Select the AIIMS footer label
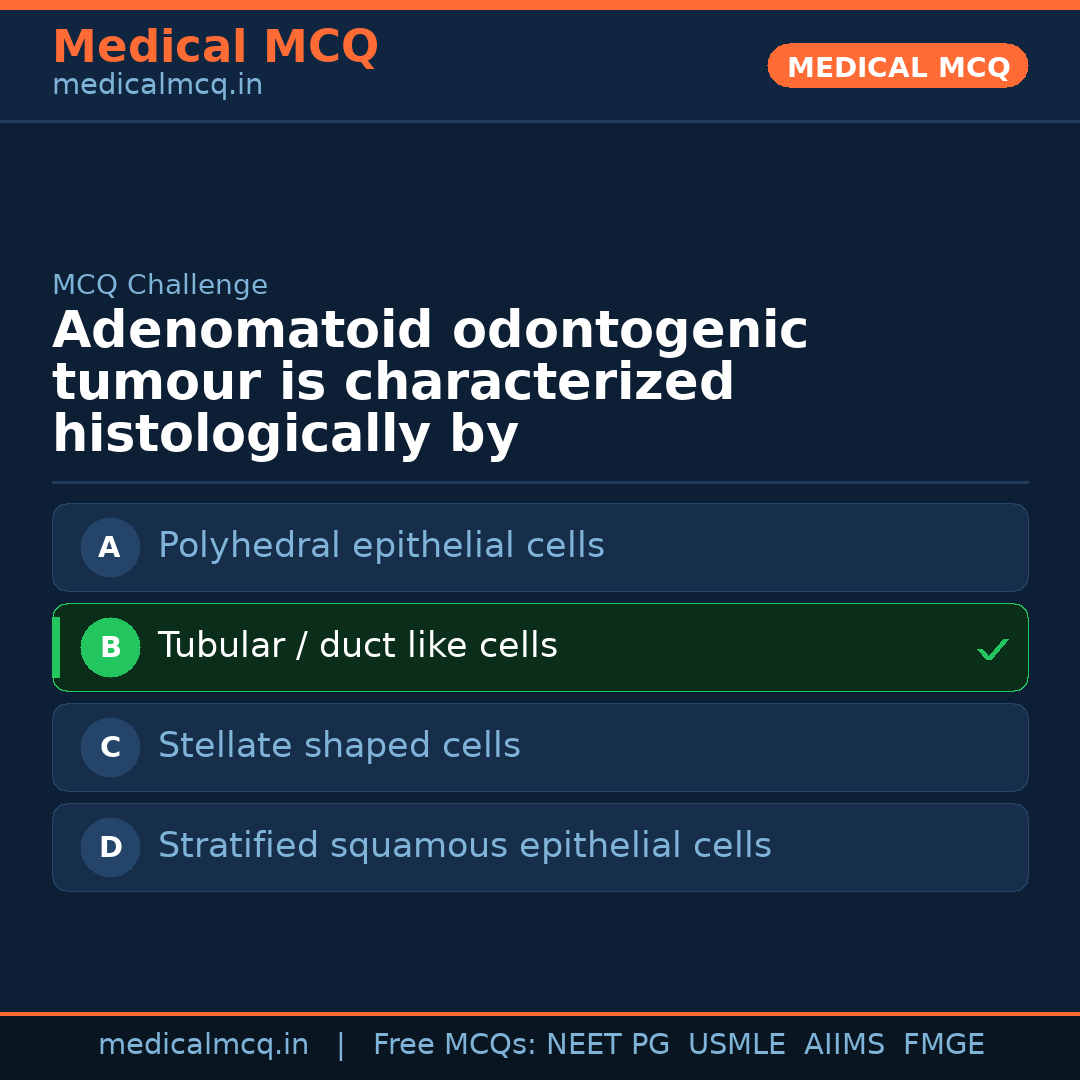Image resolution: width=1080 pixels, height=1080 pixels. (844, 1045)
